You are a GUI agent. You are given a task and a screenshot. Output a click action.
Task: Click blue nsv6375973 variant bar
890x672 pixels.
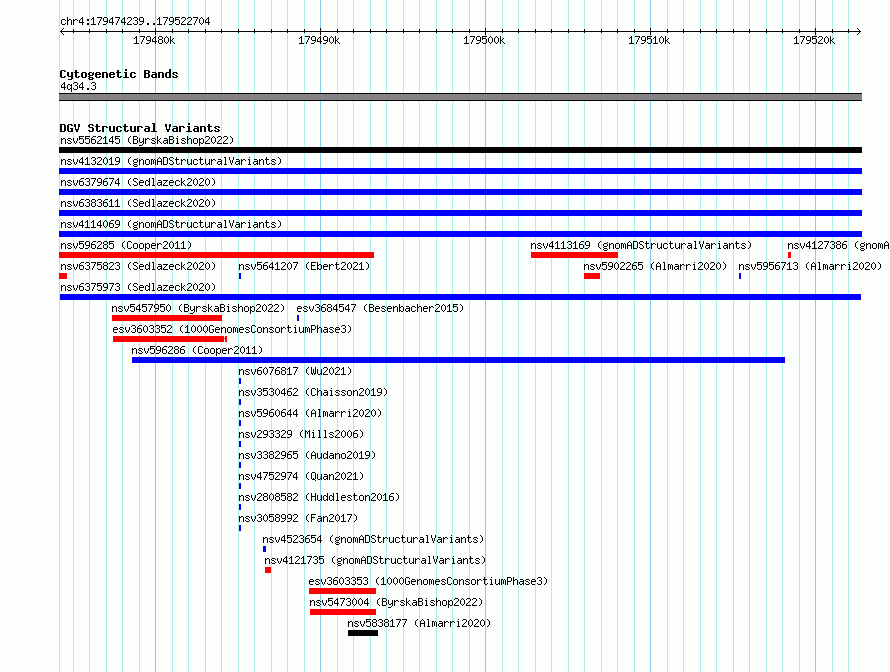[x=460, y=297]
